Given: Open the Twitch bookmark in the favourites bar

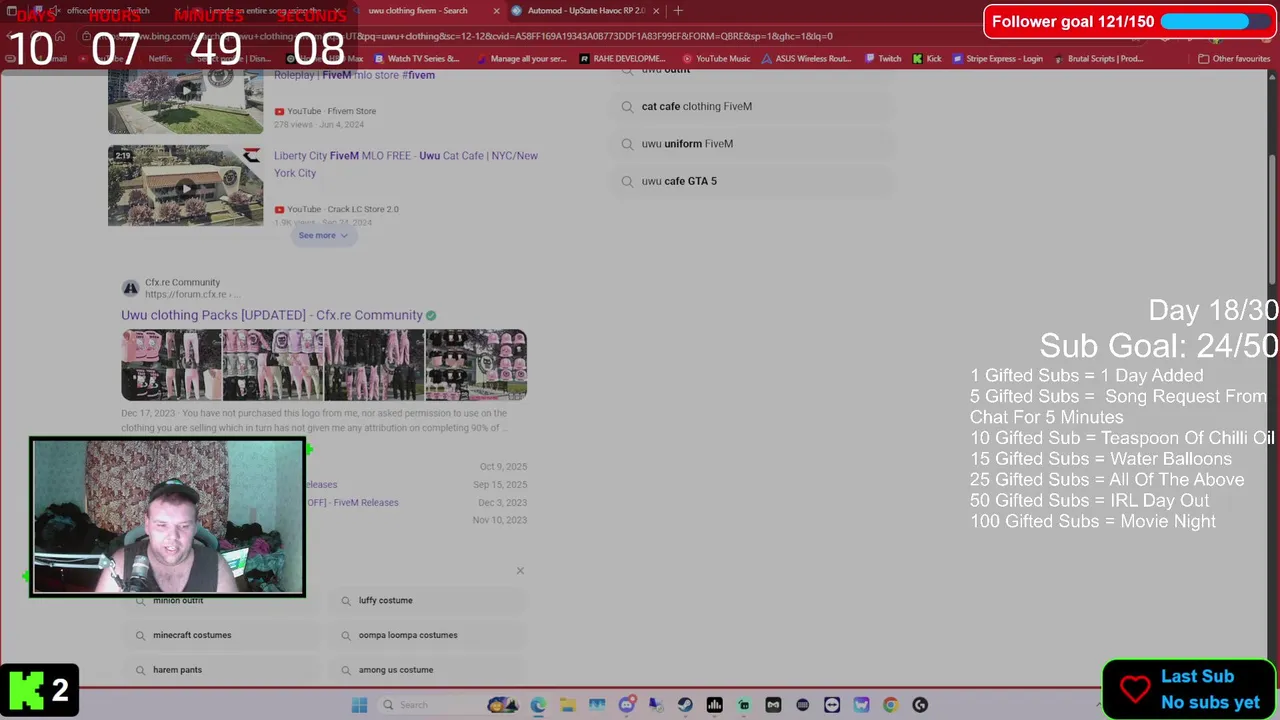Looking at the screenshot, I should pyautogui.click(x=882, y=58).
